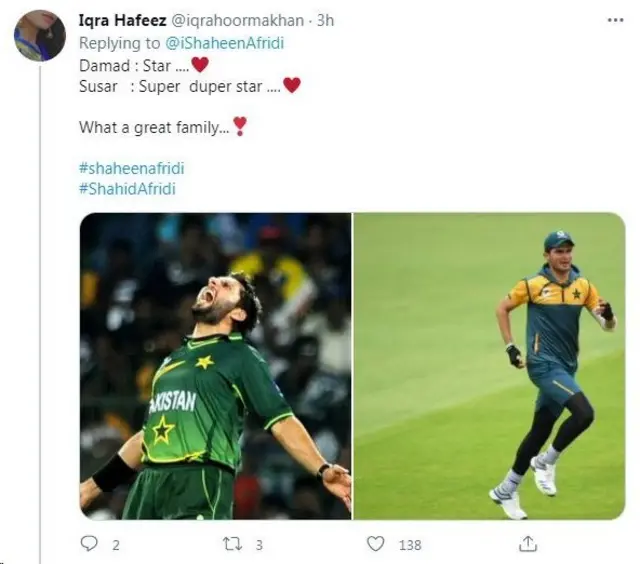Click the reply count 2

115,544
